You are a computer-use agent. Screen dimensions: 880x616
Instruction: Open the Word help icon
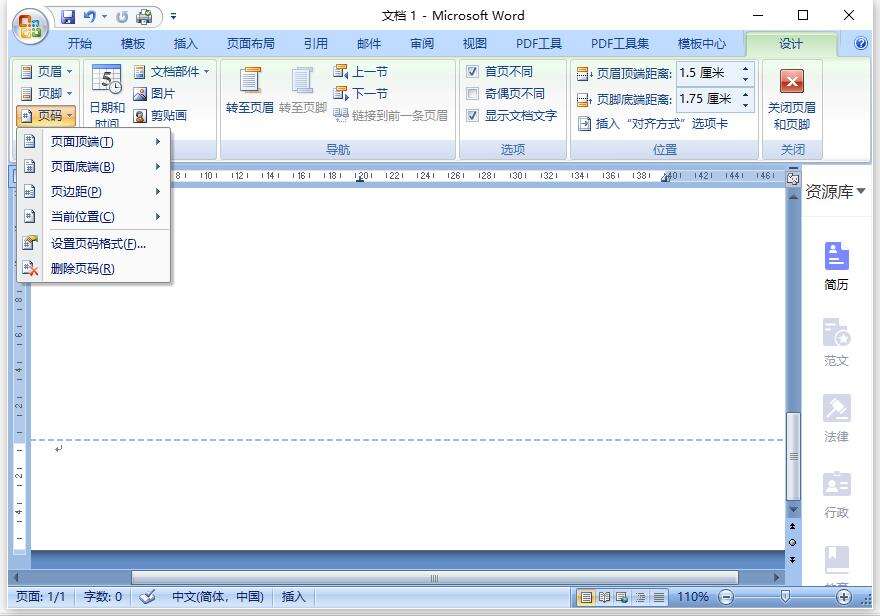click(860, 43)
